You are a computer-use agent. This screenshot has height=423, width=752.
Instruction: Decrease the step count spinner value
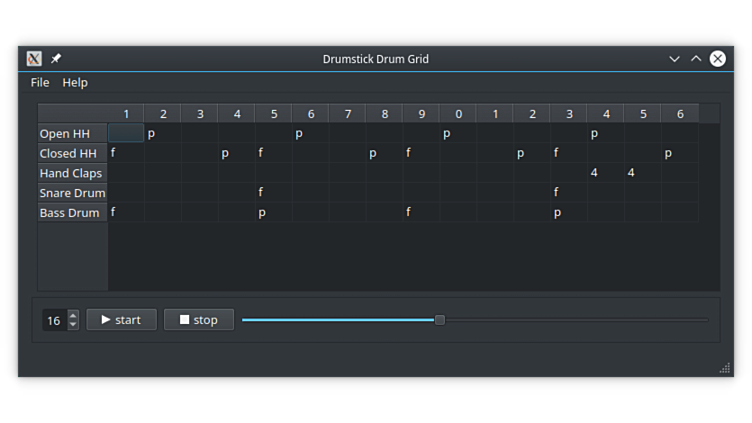(x=73, y=325)
